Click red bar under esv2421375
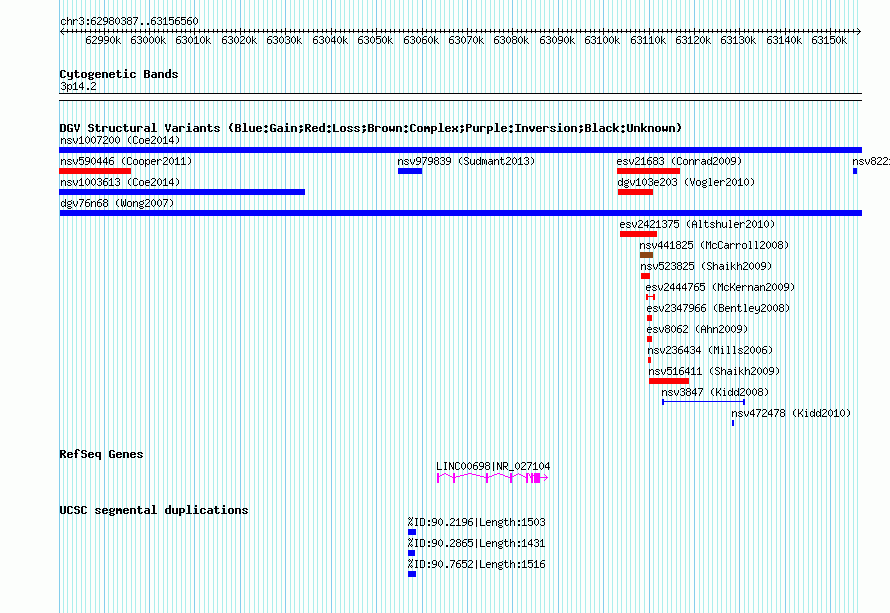Image resolution: width=890 pixels, height=613 pixels. click(638, 234)
